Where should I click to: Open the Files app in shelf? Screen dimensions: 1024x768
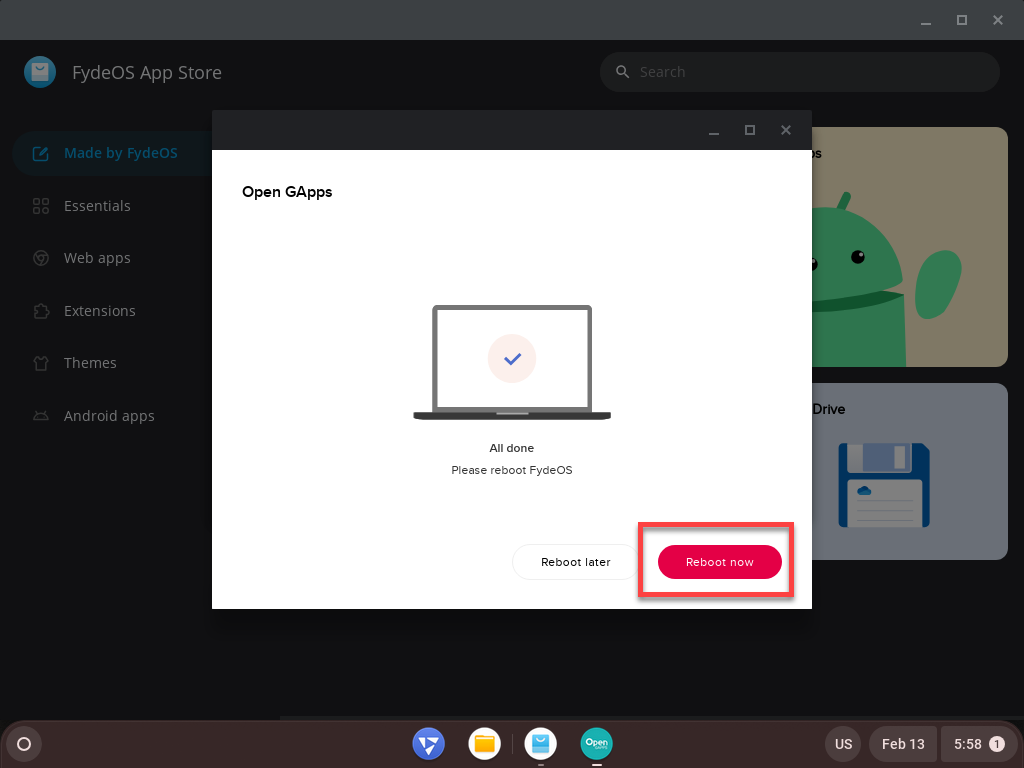click(x=485, y=744)
